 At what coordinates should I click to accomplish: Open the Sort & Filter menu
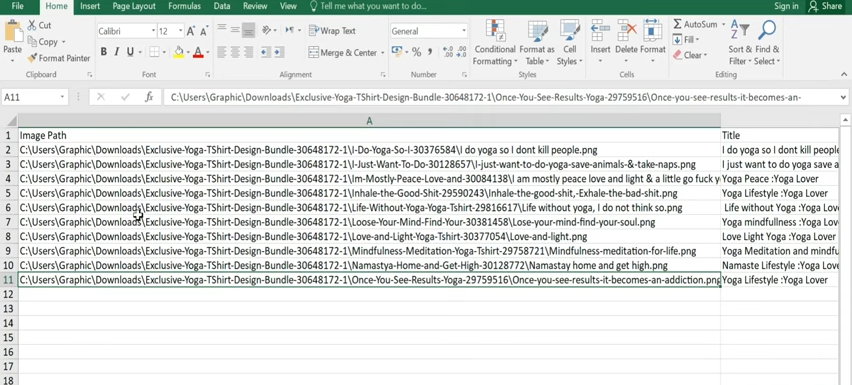(740, 42)
